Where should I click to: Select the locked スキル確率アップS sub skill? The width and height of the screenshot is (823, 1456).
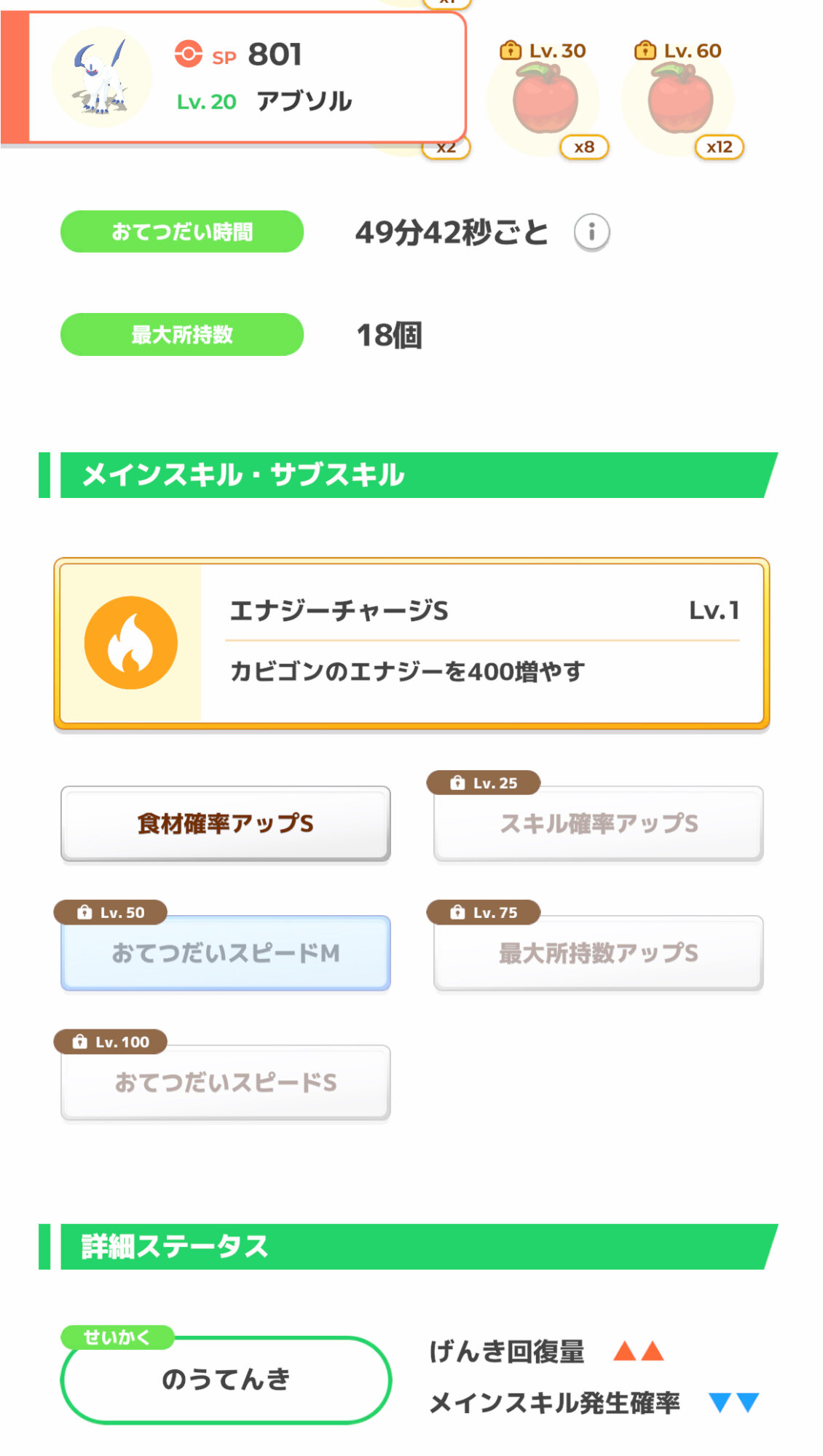tap(599, 824)
